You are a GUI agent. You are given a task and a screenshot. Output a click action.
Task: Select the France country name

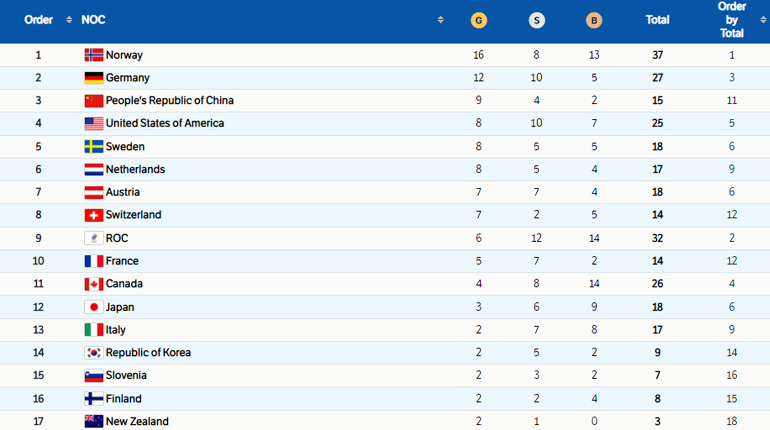click(122, 261)
